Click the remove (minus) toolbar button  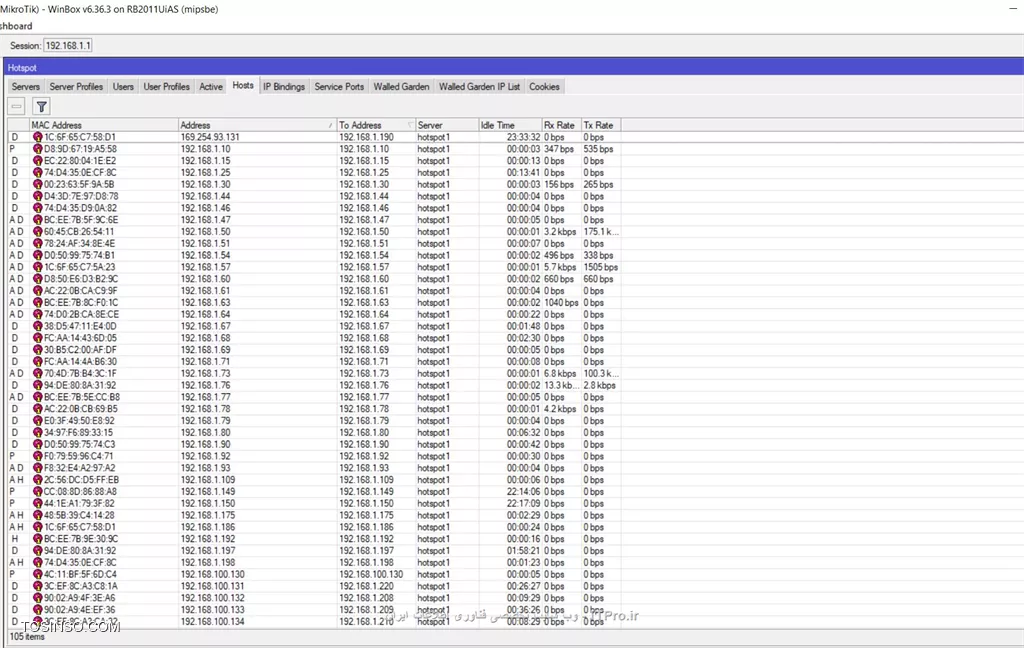tap(16, 106)
